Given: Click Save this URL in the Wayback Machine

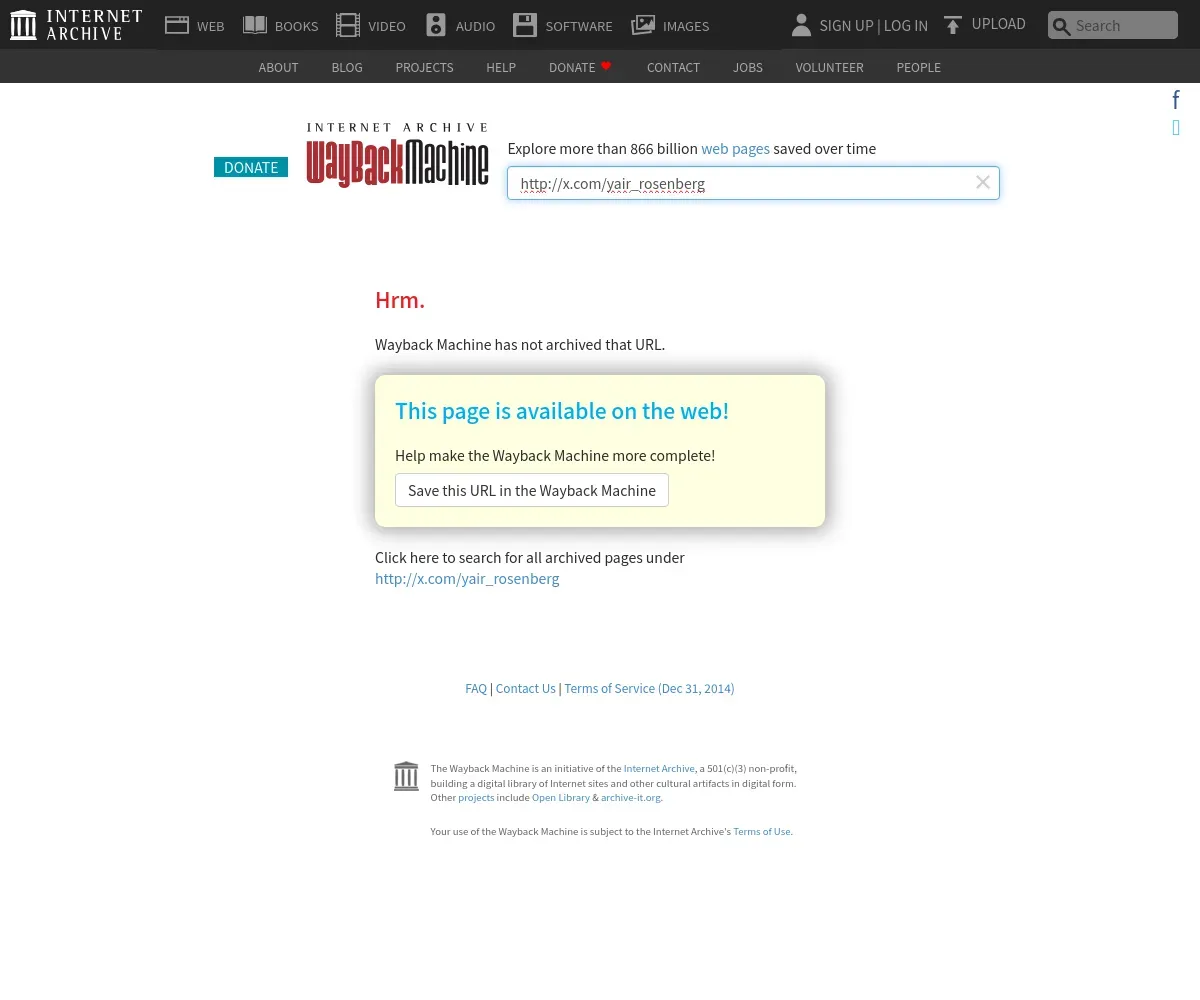Looking at the screenshot, I should (x=532, y=490).
